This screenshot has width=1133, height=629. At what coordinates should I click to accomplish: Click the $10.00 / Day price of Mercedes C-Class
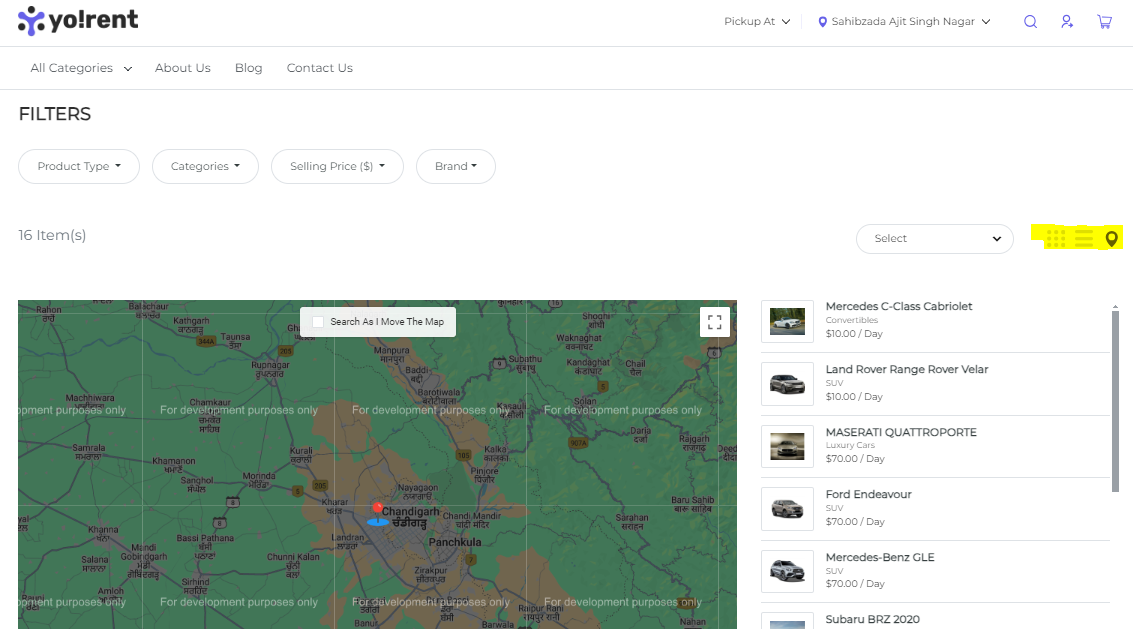(x=854, y=334)
